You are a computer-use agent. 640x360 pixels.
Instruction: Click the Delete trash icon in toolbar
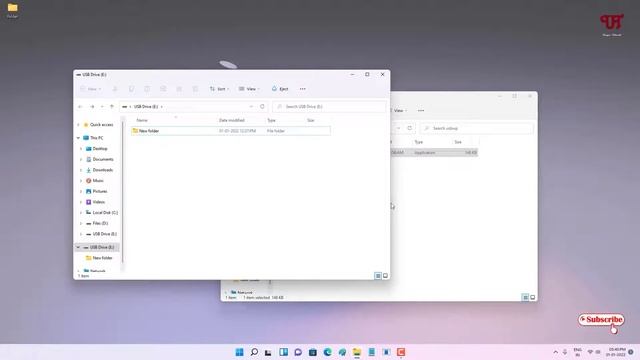click(195, 89)
